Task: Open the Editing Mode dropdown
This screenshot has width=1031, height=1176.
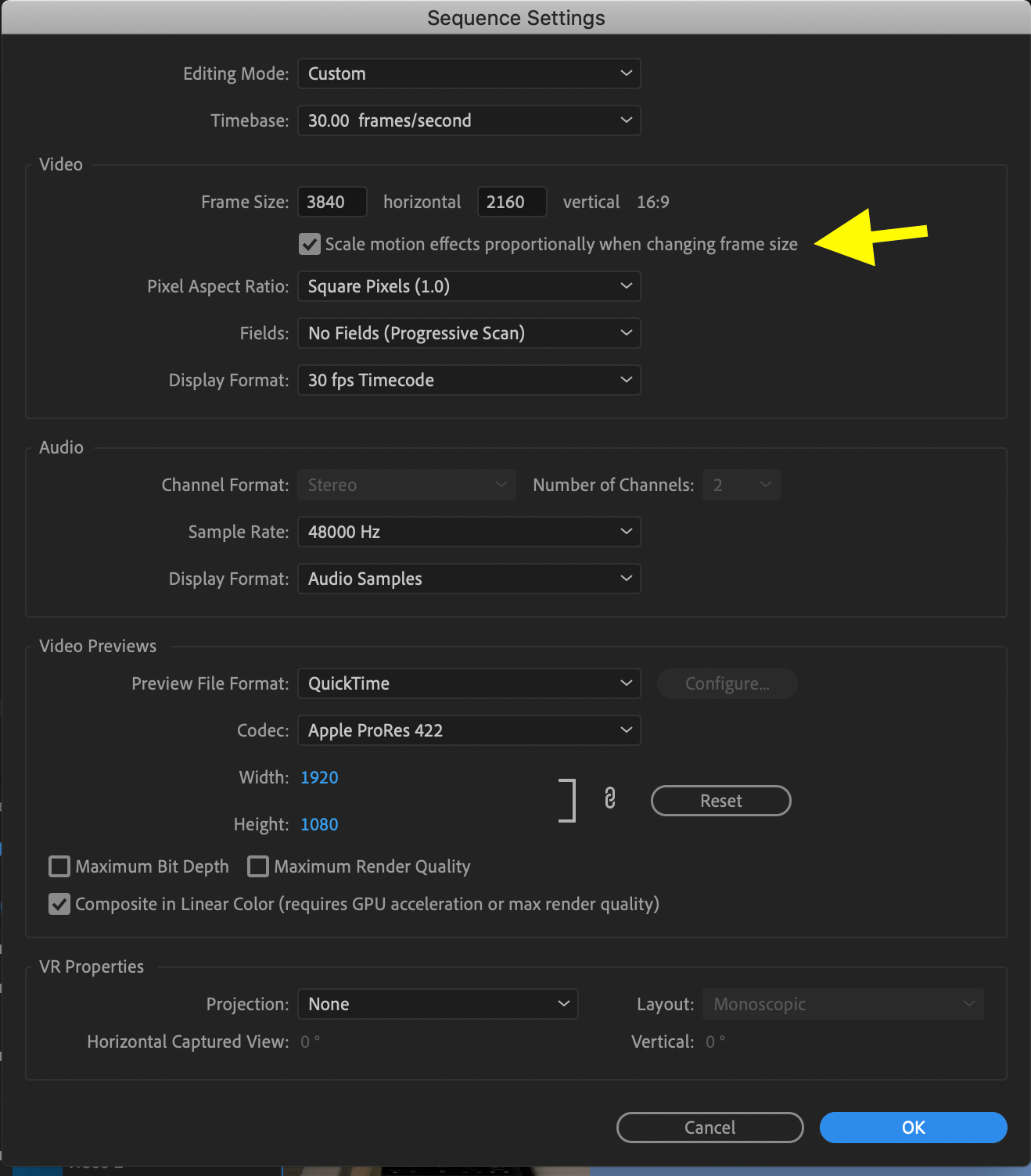Action: 469,73
